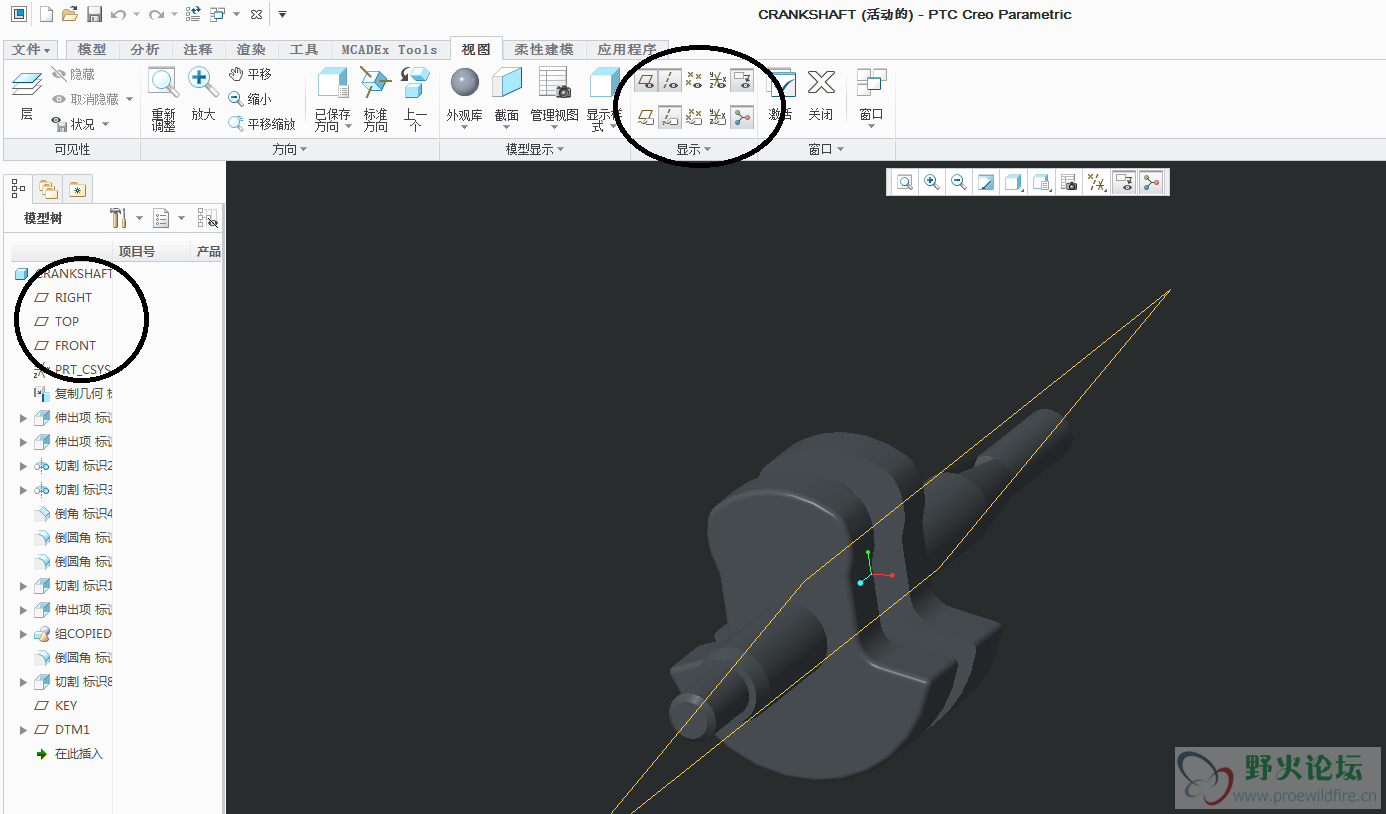Toggle annotation display in ribbon 显示 group
1386x814 pixels.
pyautogui.click(x=741, y=80)
